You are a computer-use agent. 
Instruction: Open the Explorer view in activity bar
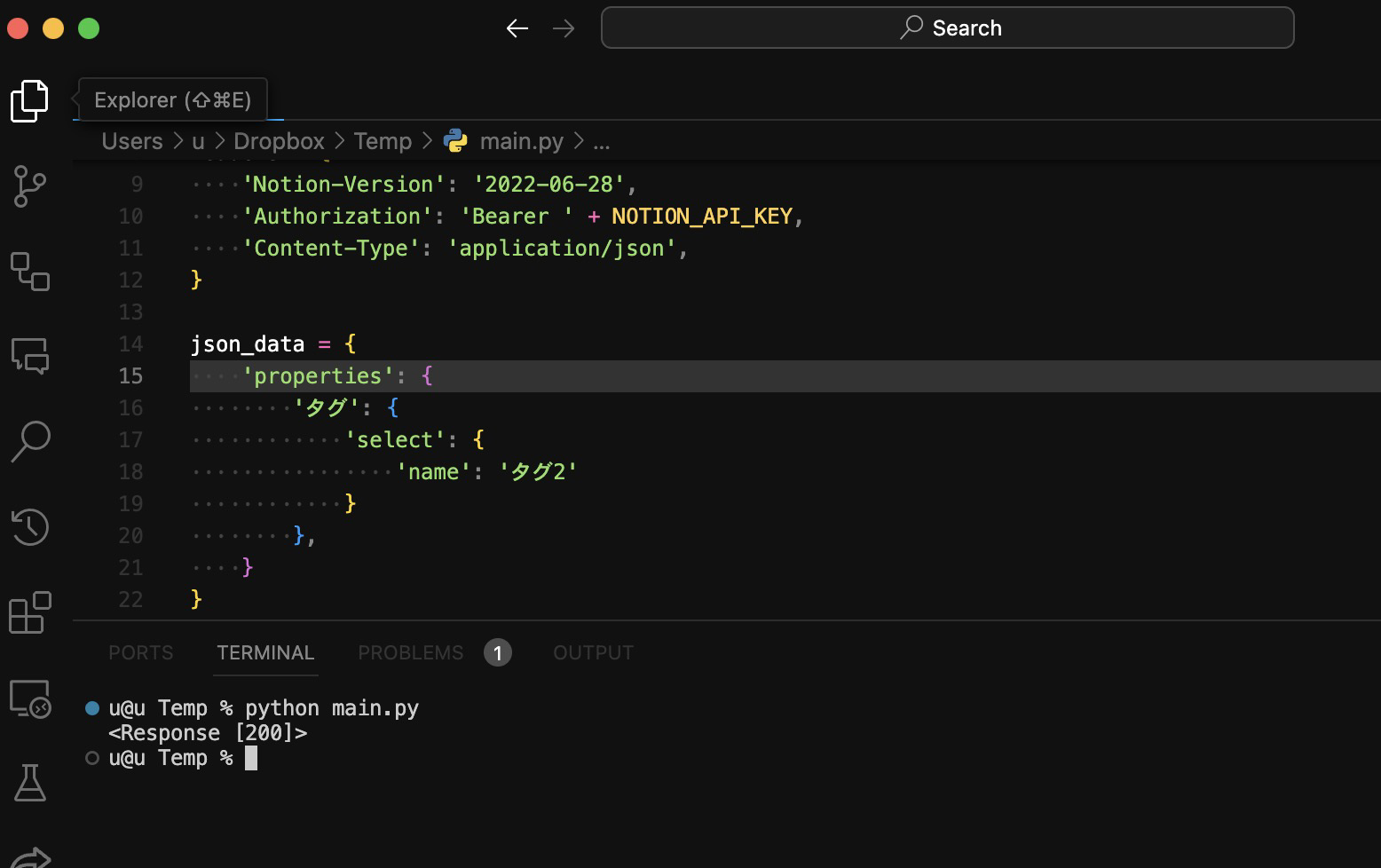(29, 100)
